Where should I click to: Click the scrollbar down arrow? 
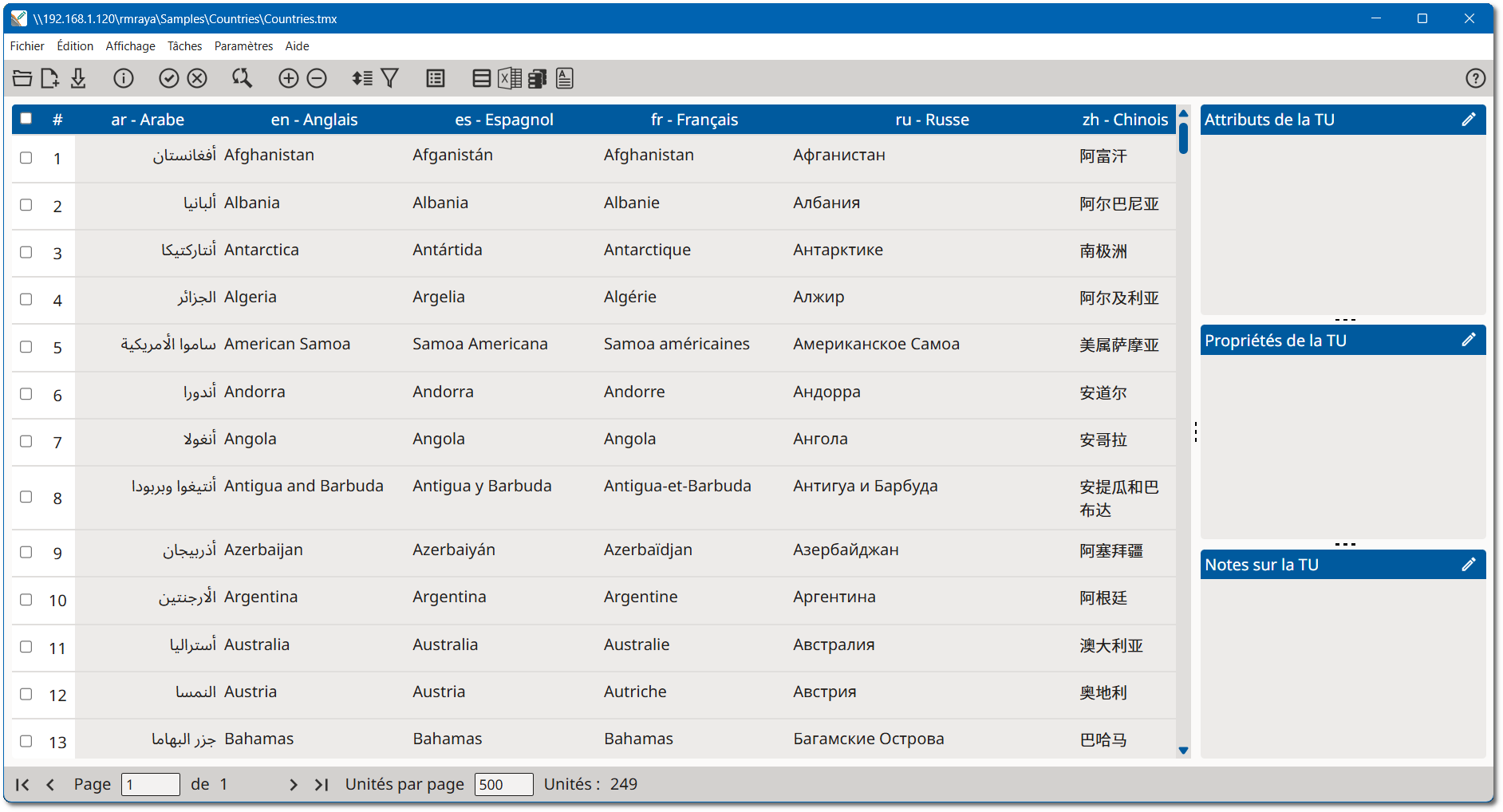1184,751
